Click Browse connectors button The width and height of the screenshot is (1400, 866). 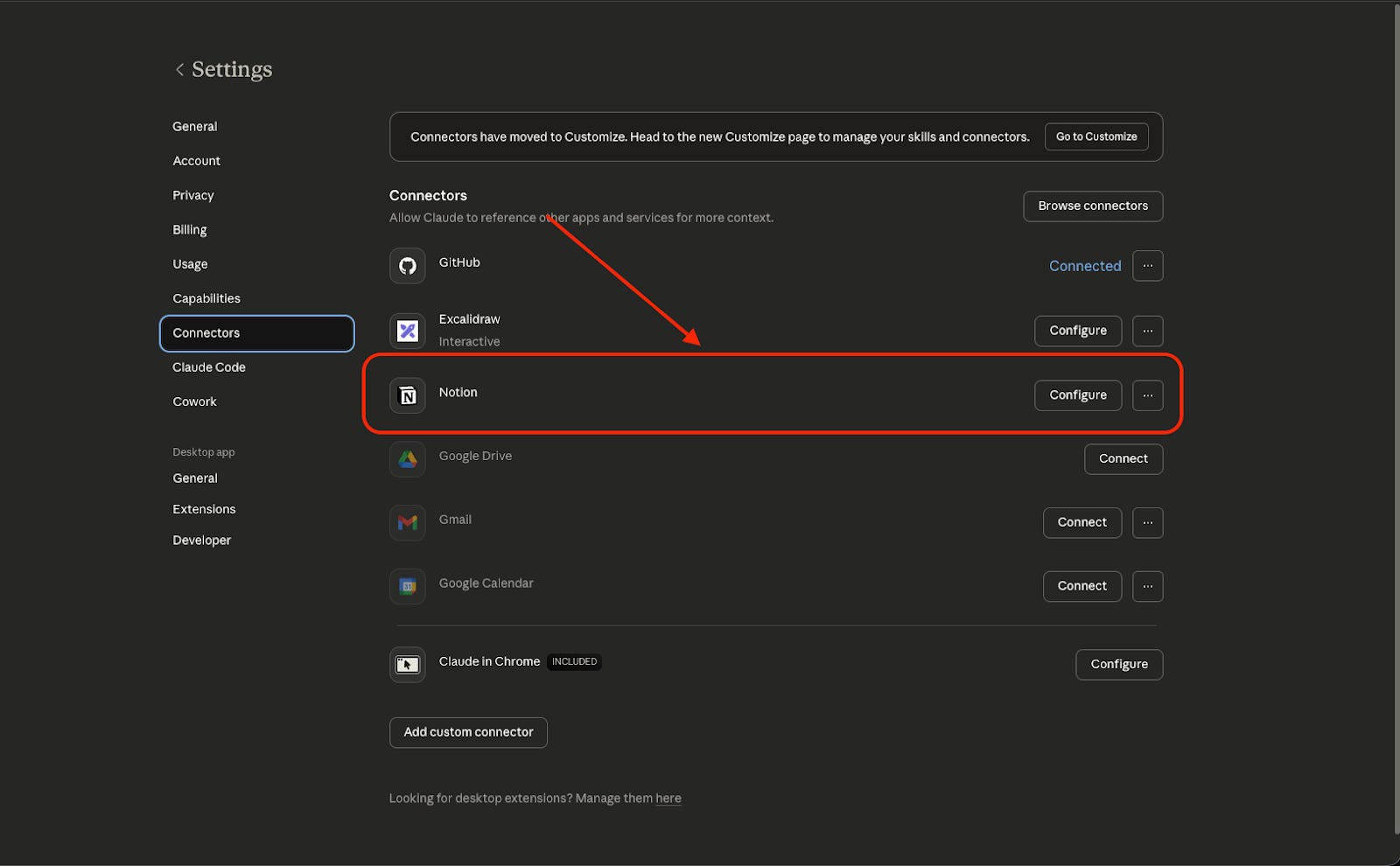tap(1093, 206)
